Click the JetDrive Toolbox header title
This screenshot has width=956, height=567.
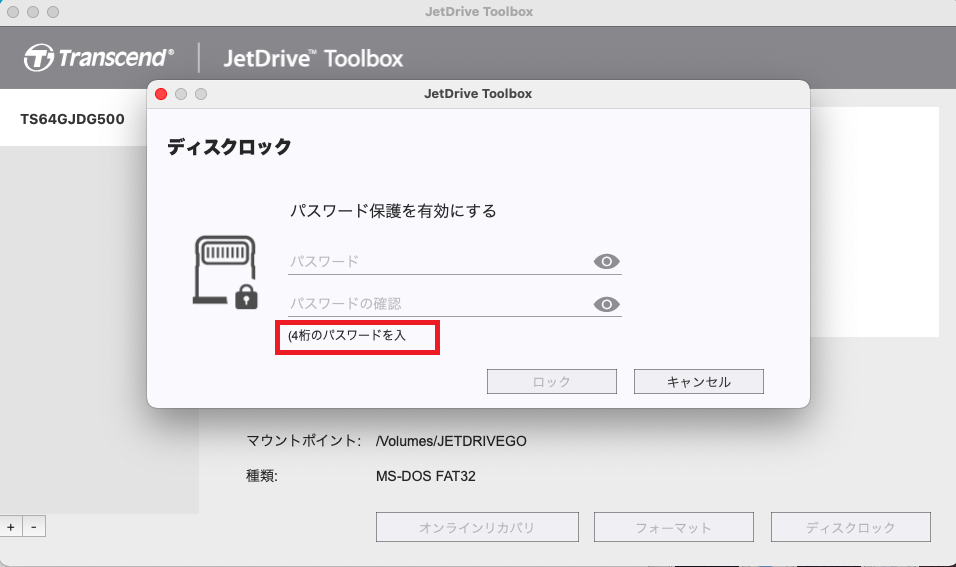(313, 59)
